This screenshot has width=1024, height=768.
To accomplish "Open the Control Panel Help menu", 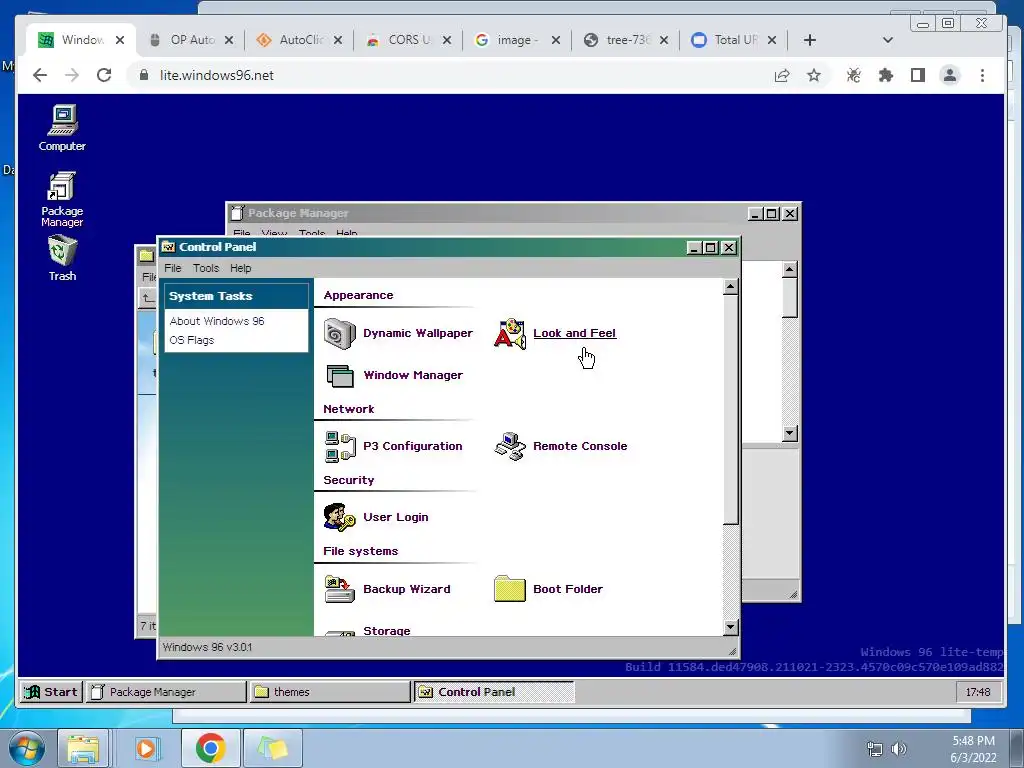I will (x=240, y=268).
